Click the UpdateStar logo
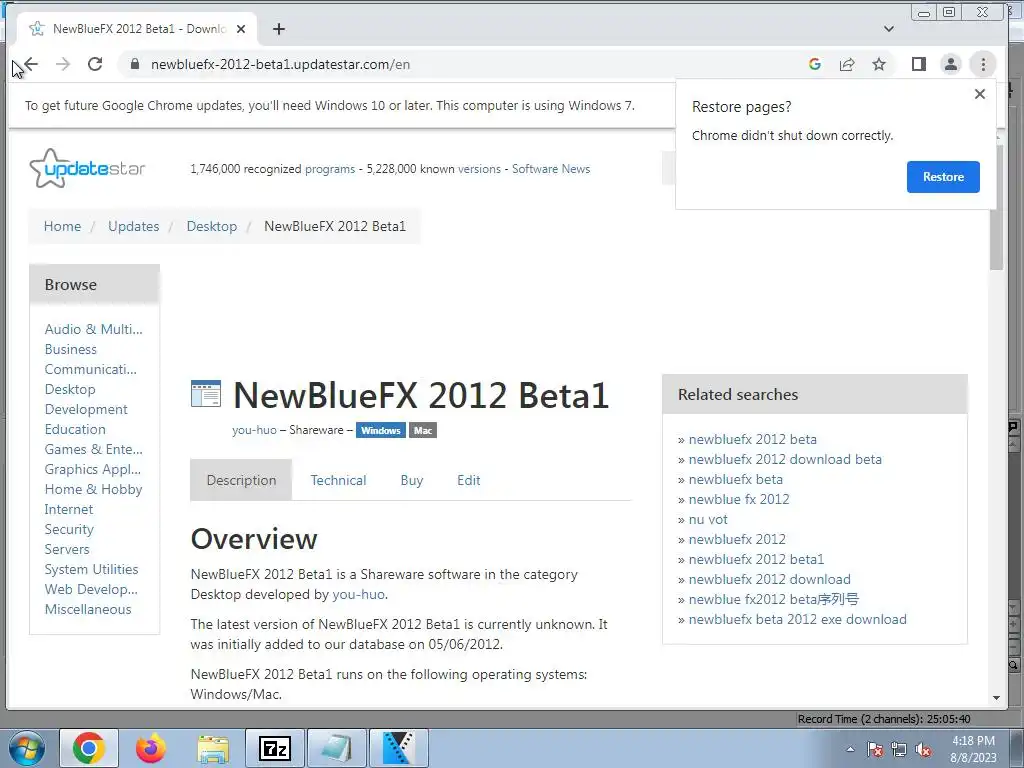The height and width of the screenshot is (768, 1024). coord(87,168)
